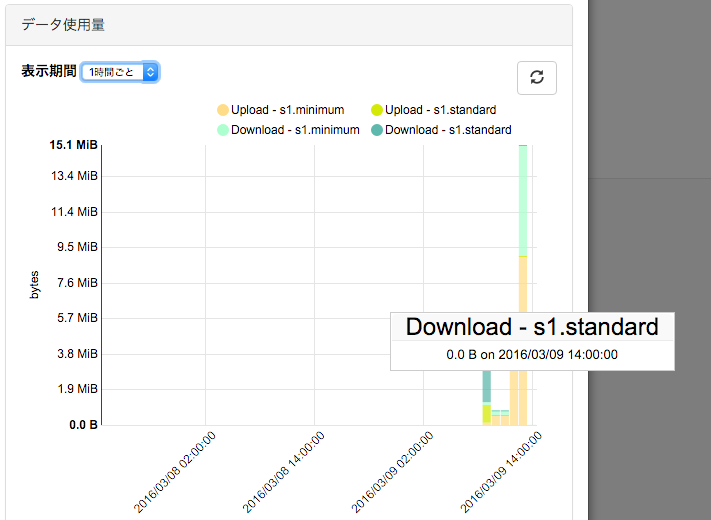Click the bytes y-axis title
This screenshot has height=520, width=711.
pos(34,285)
